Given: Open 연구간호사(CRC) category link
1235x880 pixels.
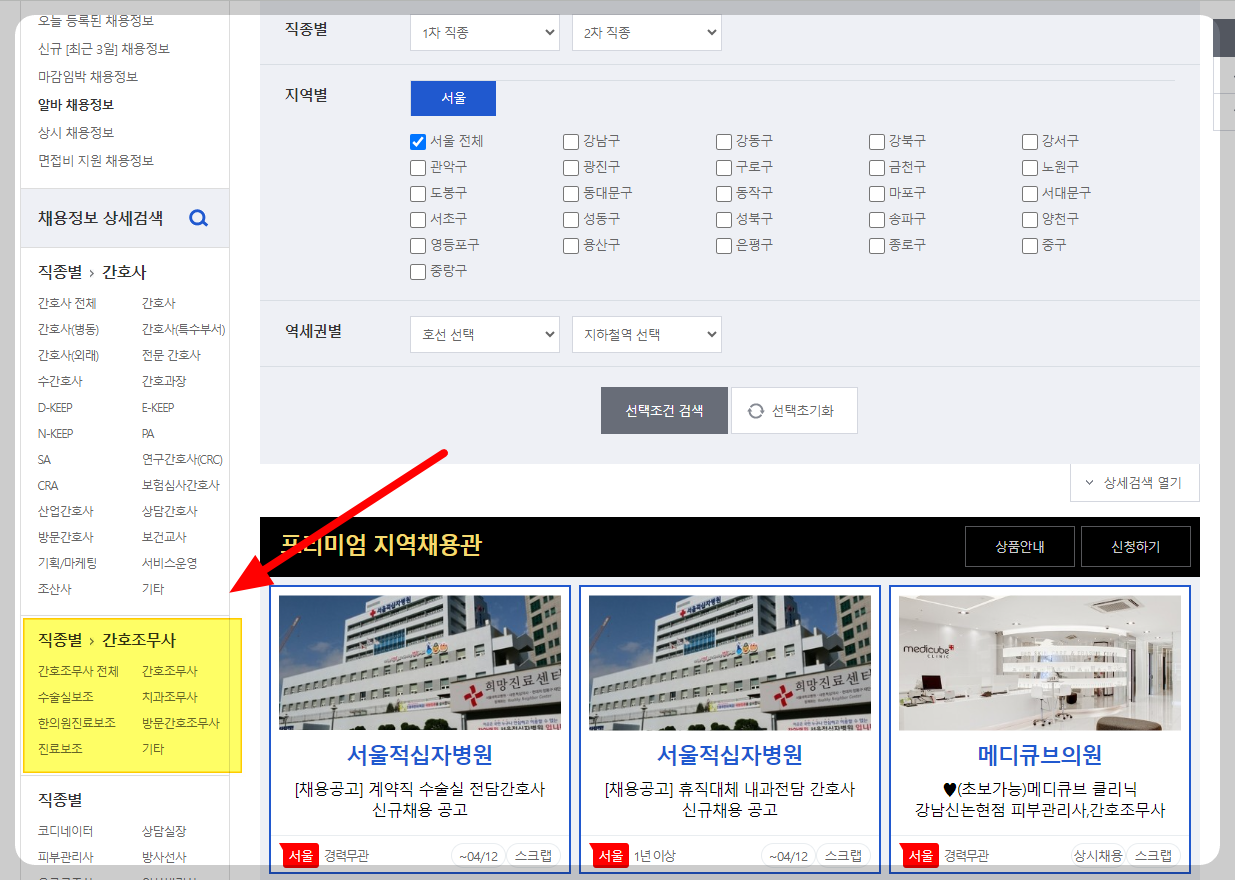Looking at the screenshot, I should pos(182,459).
